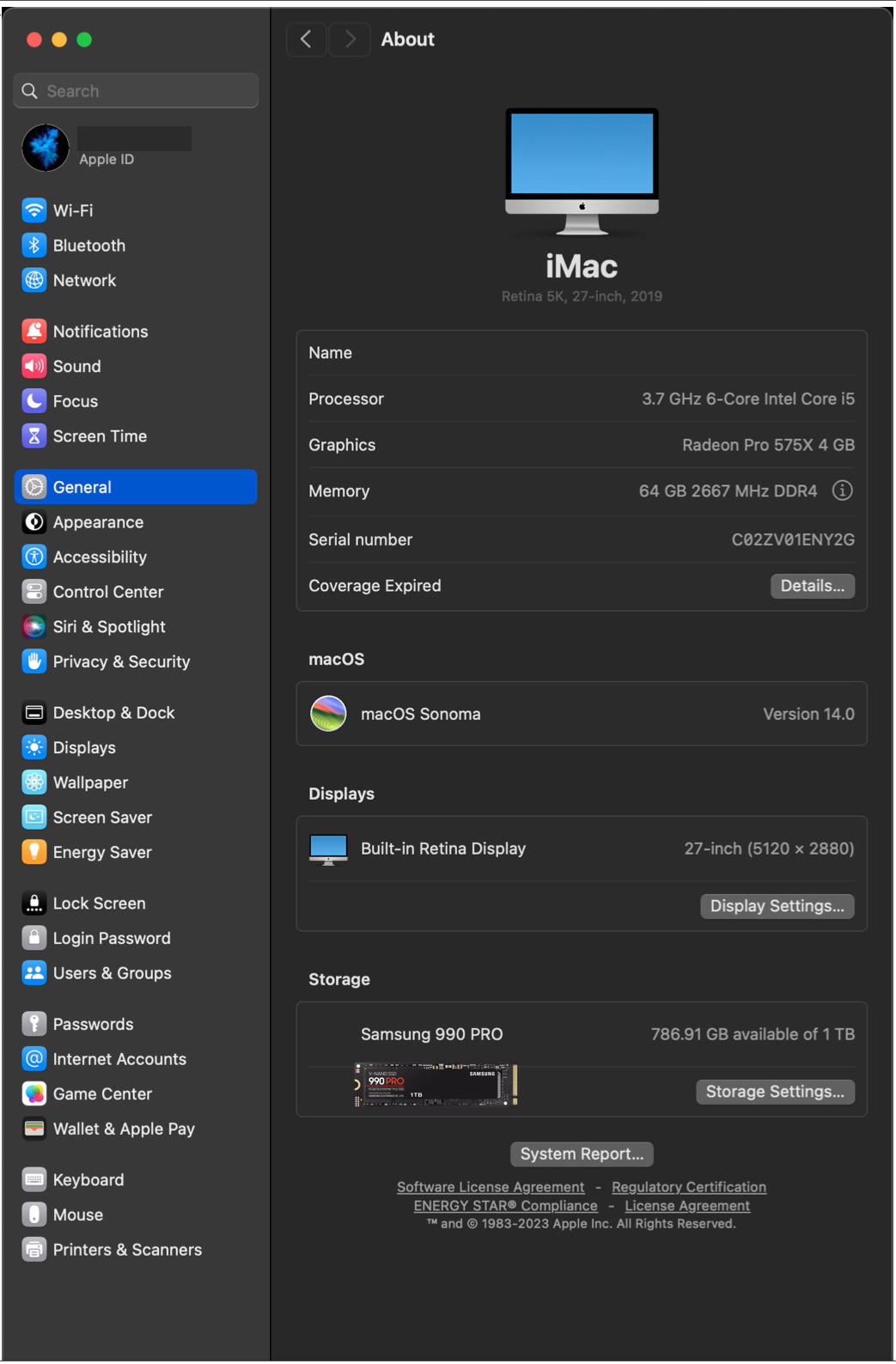Open the Printers & Scanners icon

[x=34, y=1250]
